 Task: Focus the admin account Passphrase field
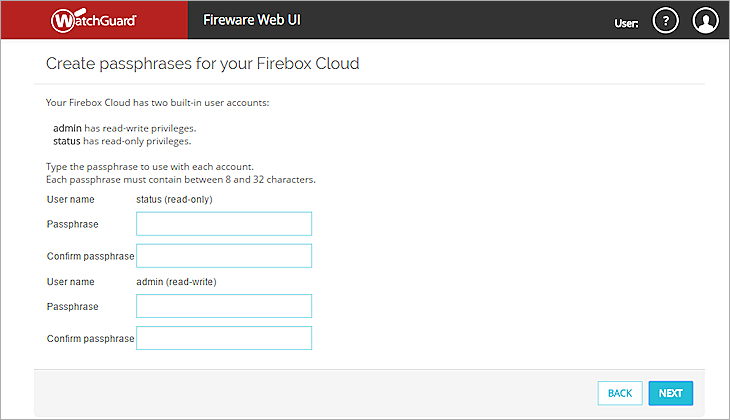224,306
